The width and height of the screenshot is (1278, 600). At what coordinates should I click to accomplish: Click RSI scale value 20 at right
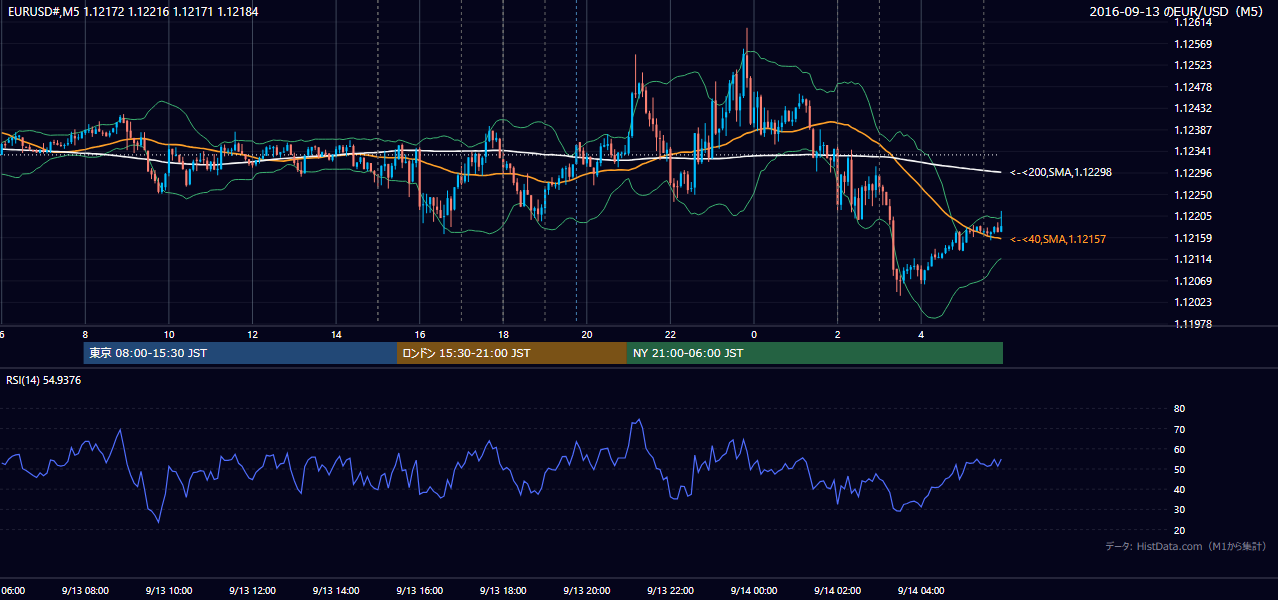point(1180,530)
